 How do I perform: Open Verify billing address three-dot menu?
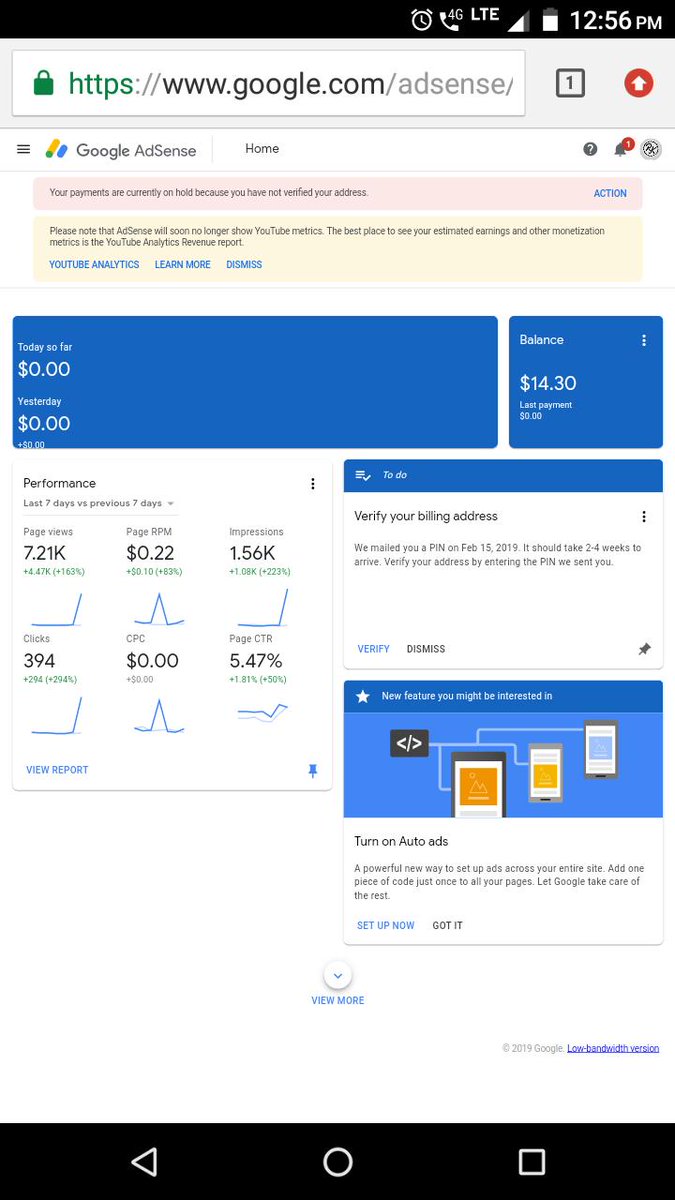(644, 517)
